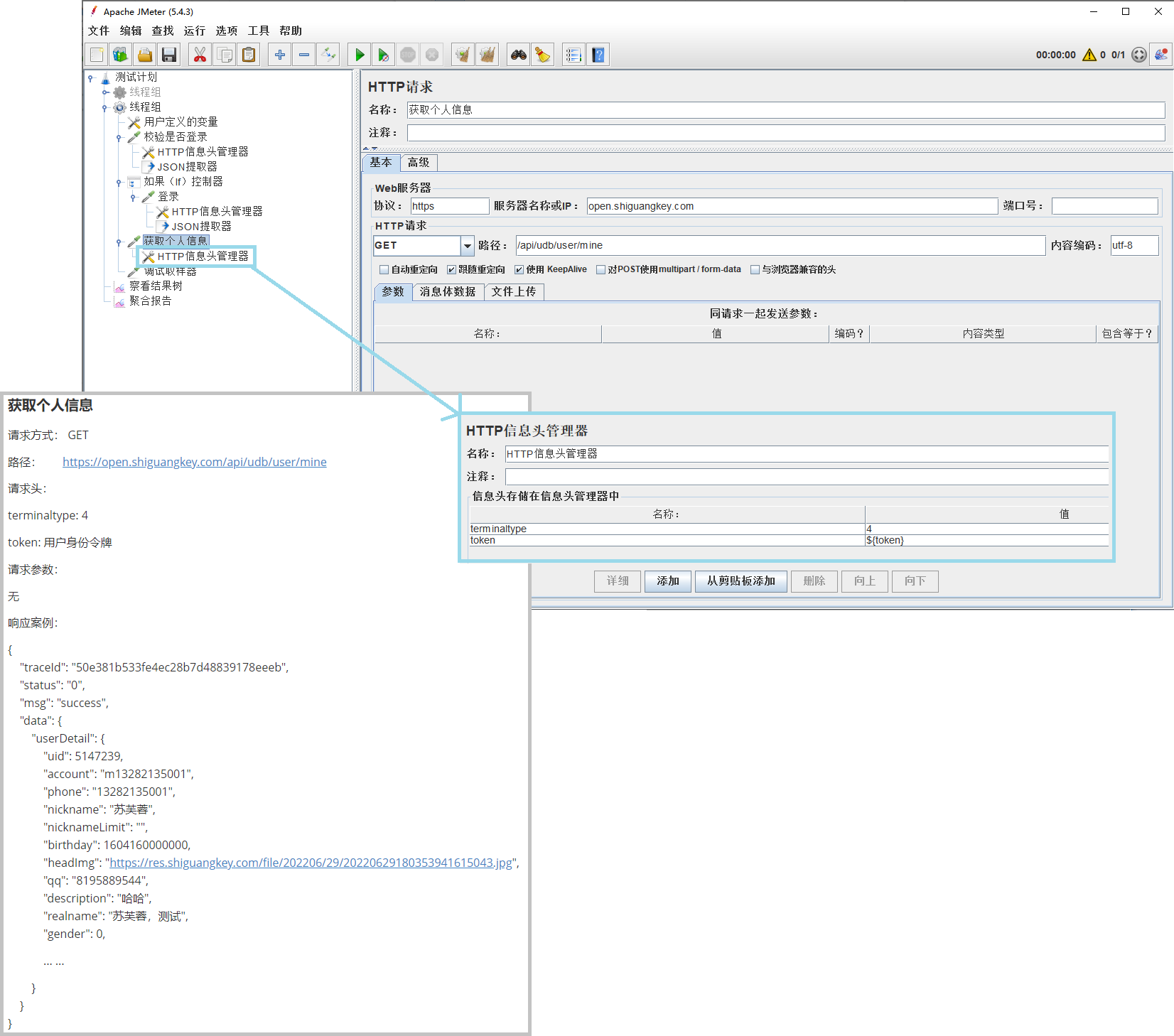Toggle the 使用 KeepAlive checkbox

[x=519, y=270]
